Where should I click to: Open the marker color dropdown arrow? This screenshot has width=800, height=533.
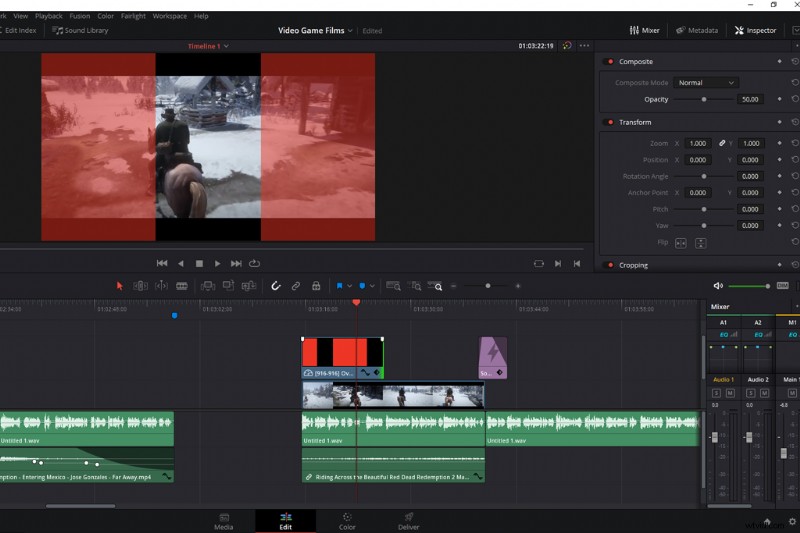(x=372, y=286)
